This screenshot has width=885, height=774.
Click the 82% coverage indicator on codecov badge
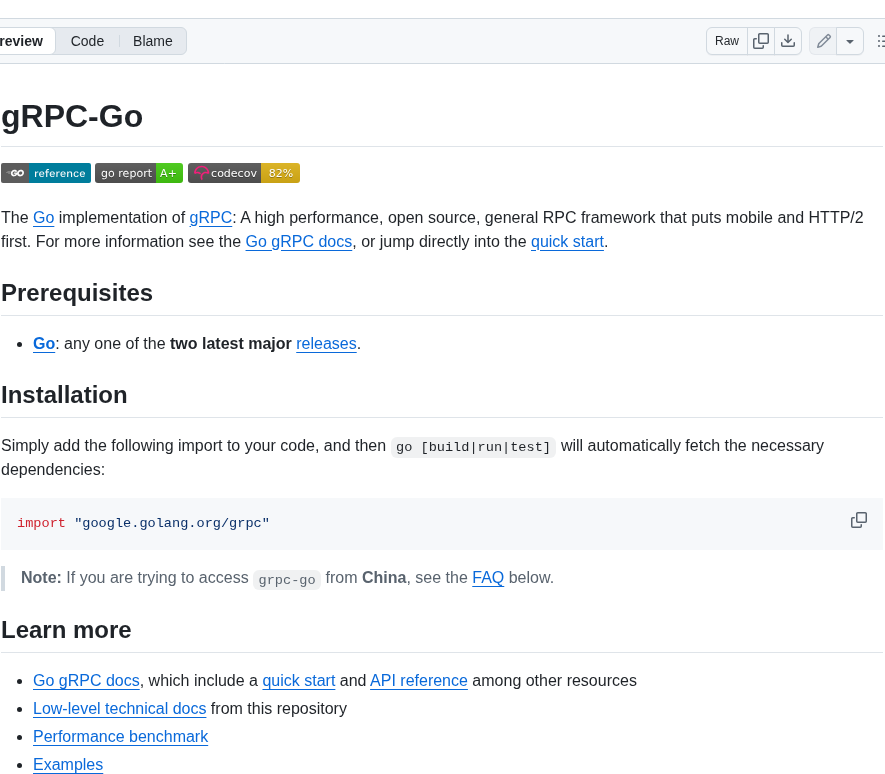coord(279,172)
